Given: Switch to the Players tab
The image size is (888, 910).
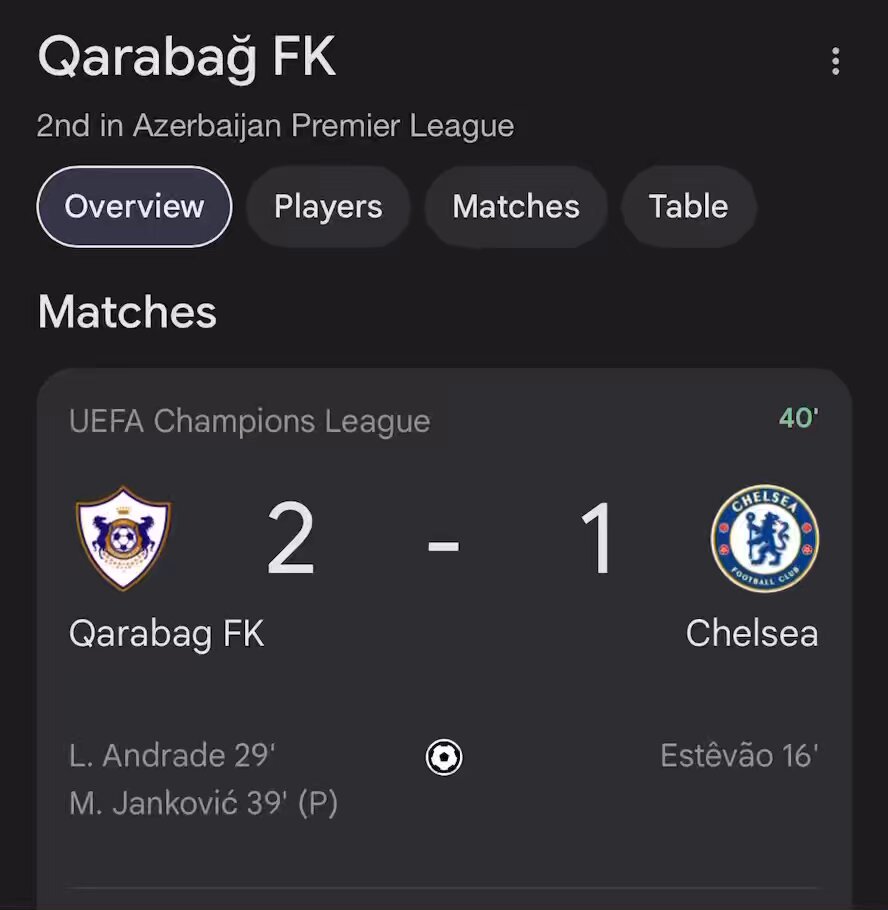Looking at the screenshot, I should click(328, 207).
